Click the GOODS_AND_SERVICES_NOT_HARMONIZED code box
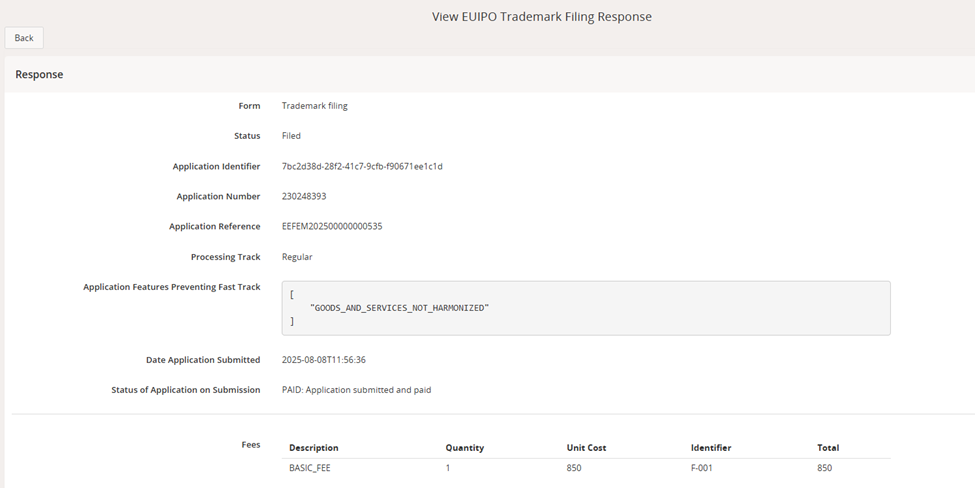 pyautogui.click(x=586, y=308)
